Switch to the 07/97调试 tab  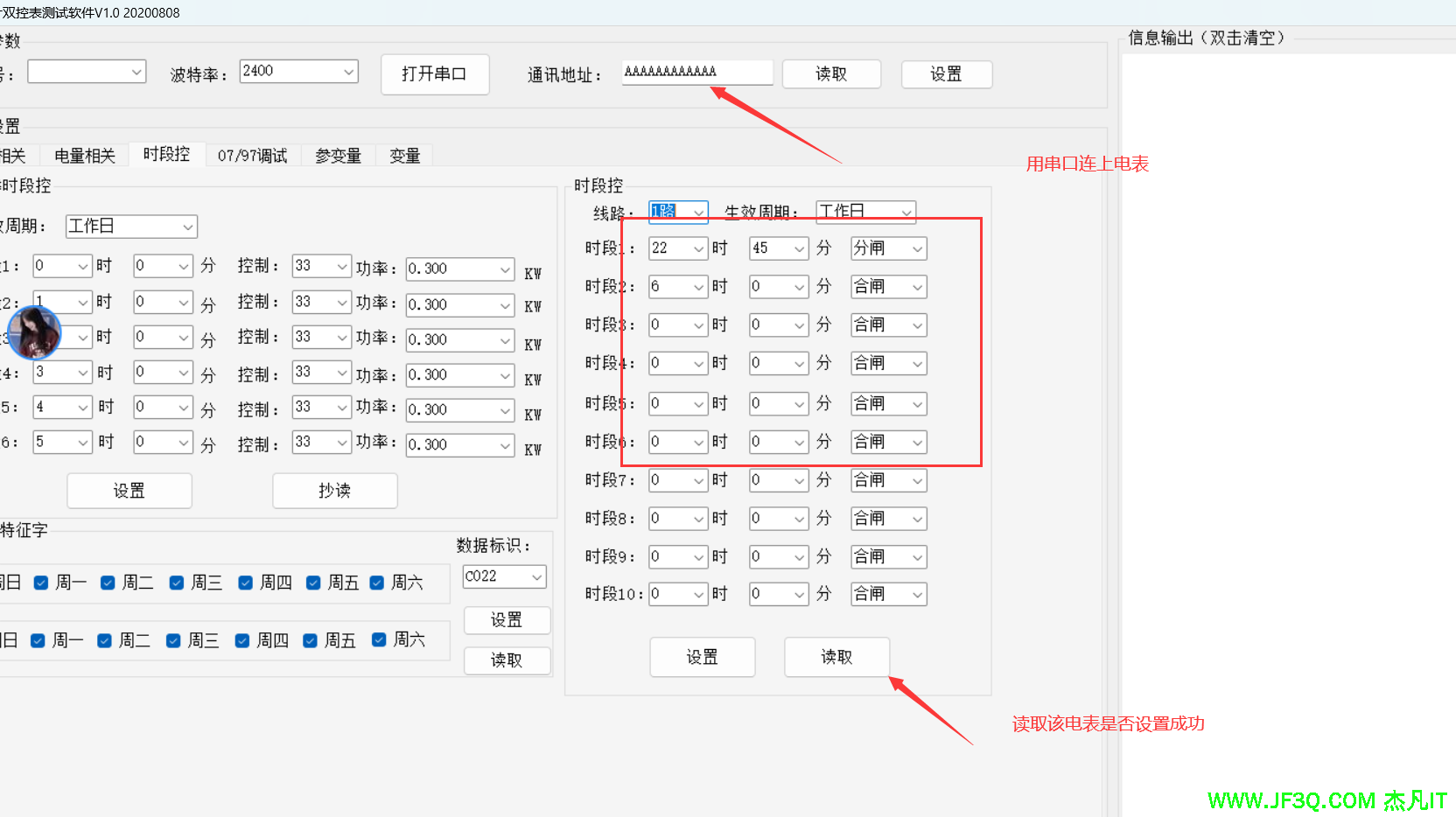(252, 156)
